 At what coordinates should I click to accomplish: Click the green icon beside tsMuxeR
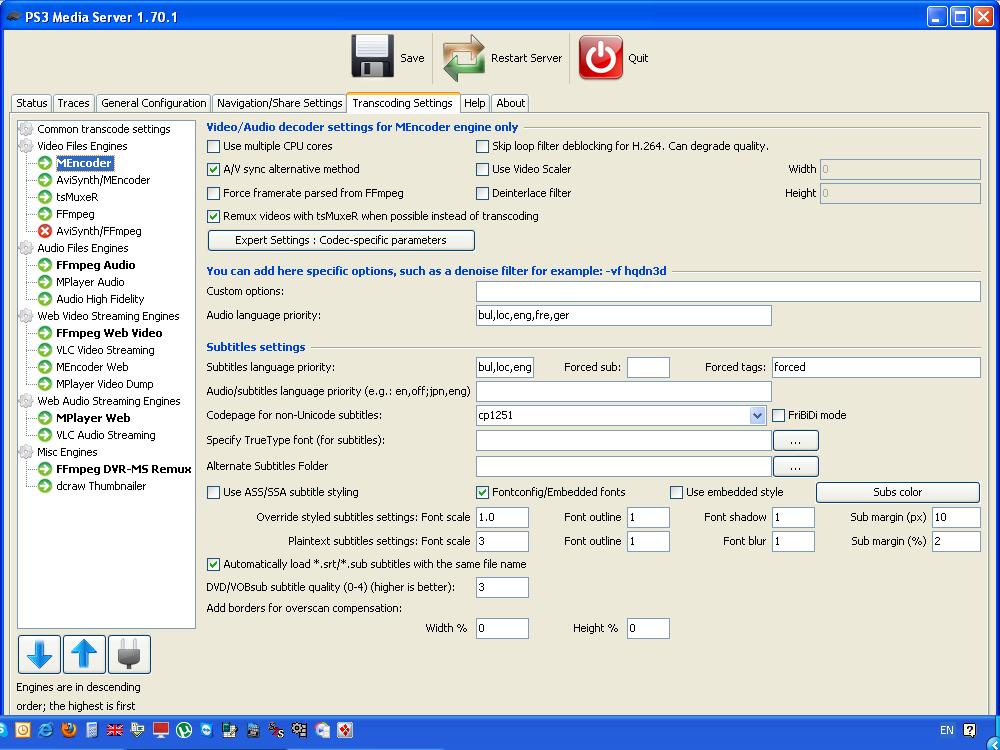(x=45, y=197)
